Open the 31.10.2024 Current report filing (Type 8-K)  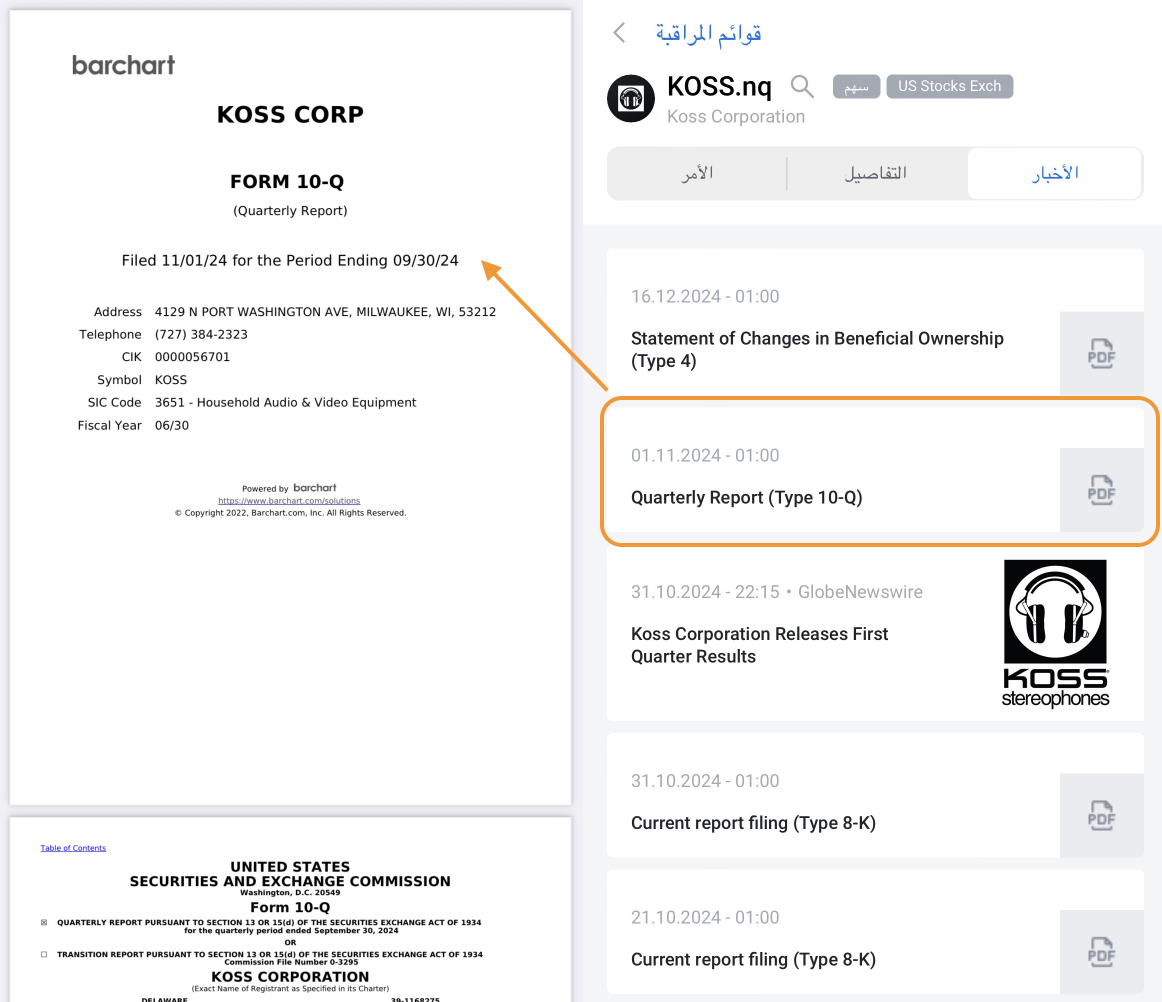[875, 795]
